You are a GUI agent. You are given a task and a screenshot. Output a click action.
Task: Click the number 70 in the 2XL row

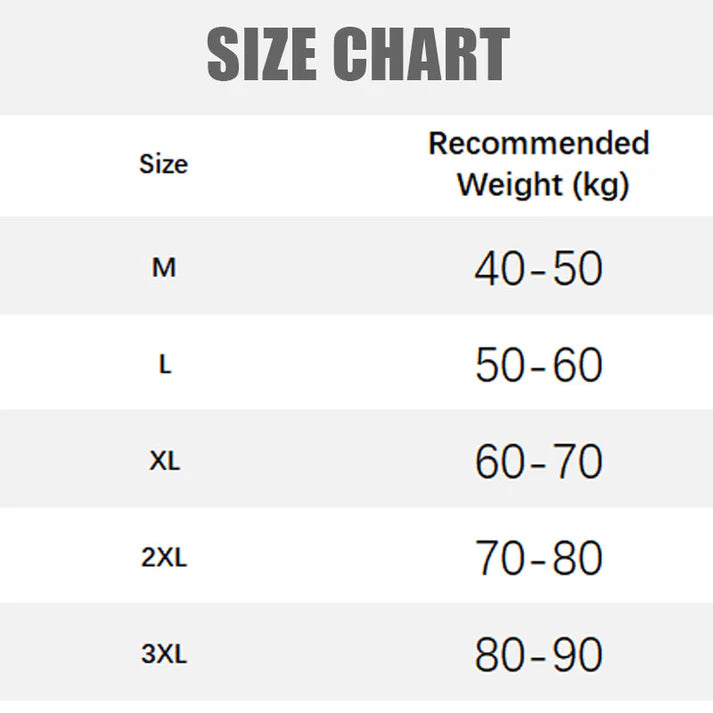[499, 559]
